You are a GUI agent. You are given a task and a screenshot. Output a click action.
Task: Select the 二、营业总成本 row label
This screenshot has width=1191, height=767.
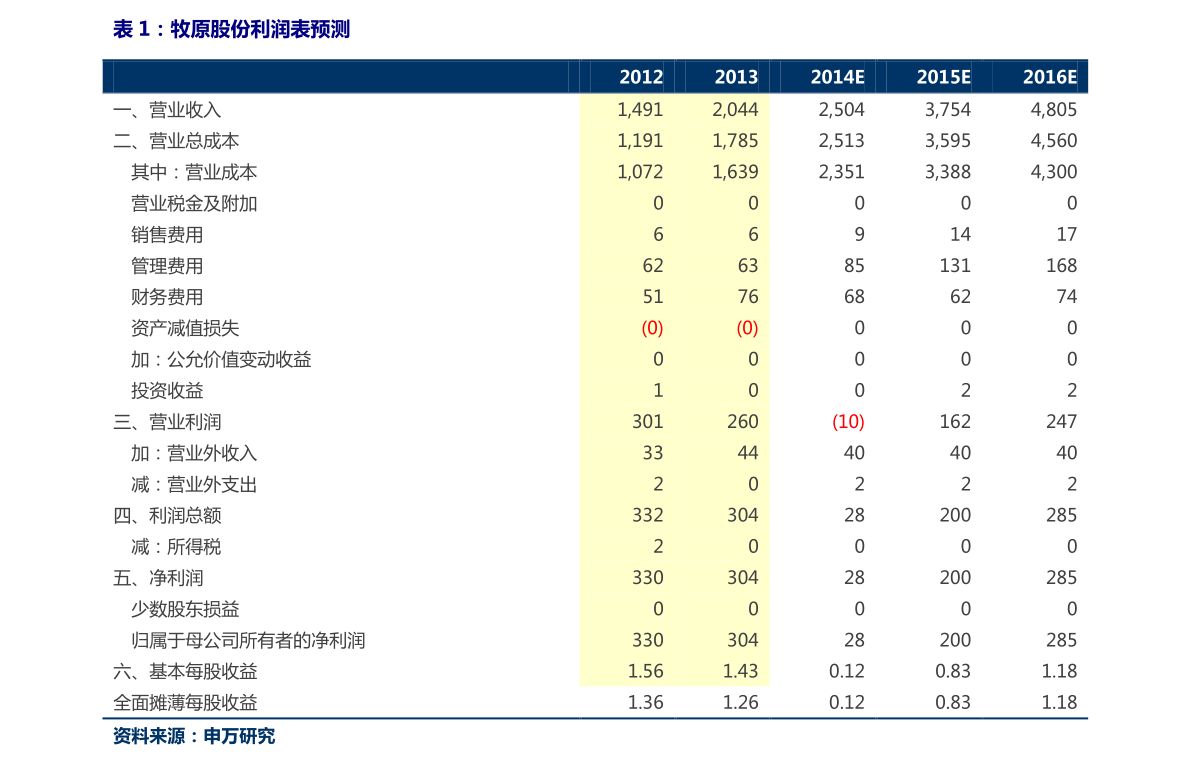[x=176, y=141]
